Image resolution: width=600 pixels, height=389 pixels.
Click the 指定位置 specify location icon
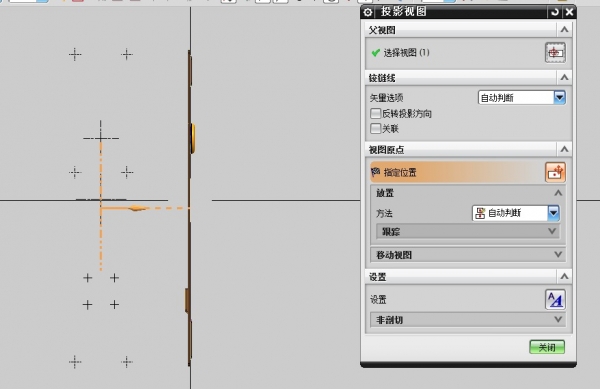click(x=555, y=172)
